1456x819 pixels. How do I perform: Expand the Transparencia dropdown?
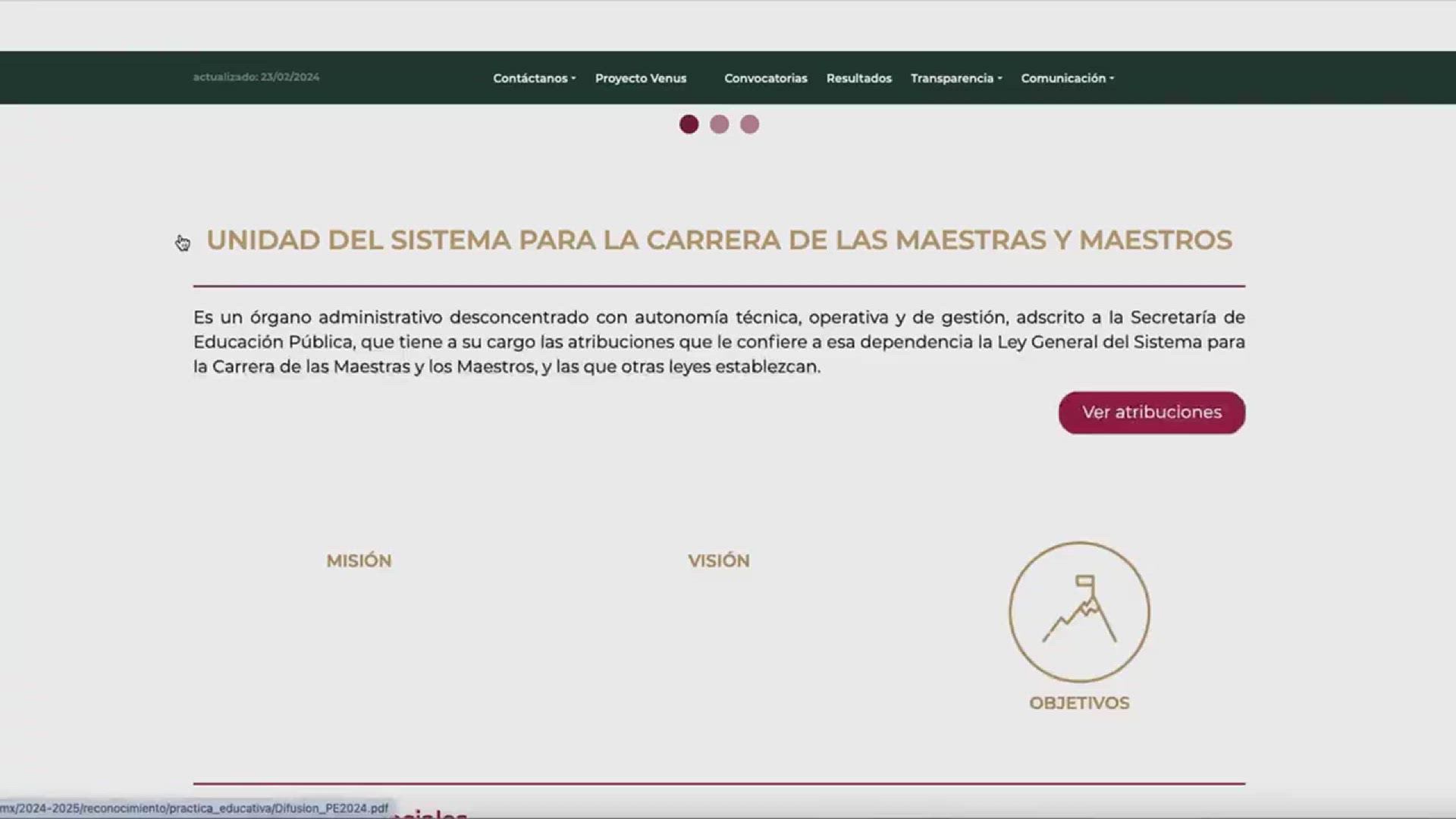[x=955, y=78]
